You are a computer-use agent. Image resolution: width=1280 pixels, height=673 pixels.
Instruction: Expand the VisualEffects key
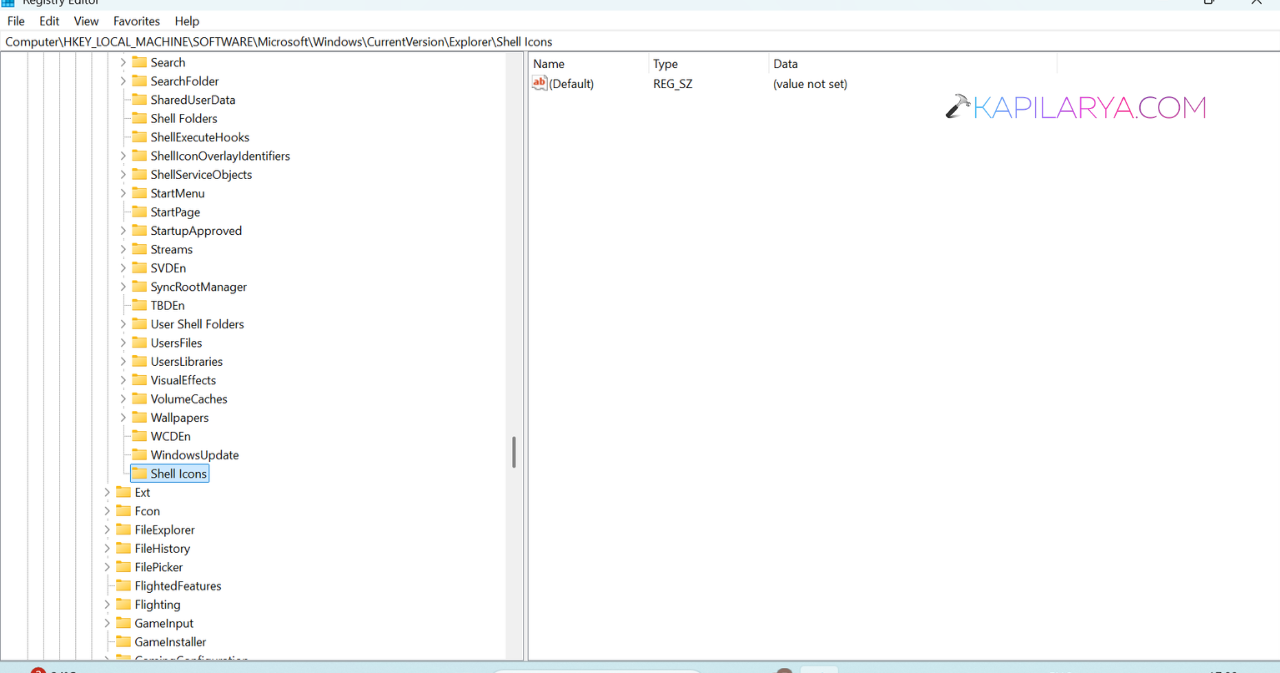(x=123, y=380)
